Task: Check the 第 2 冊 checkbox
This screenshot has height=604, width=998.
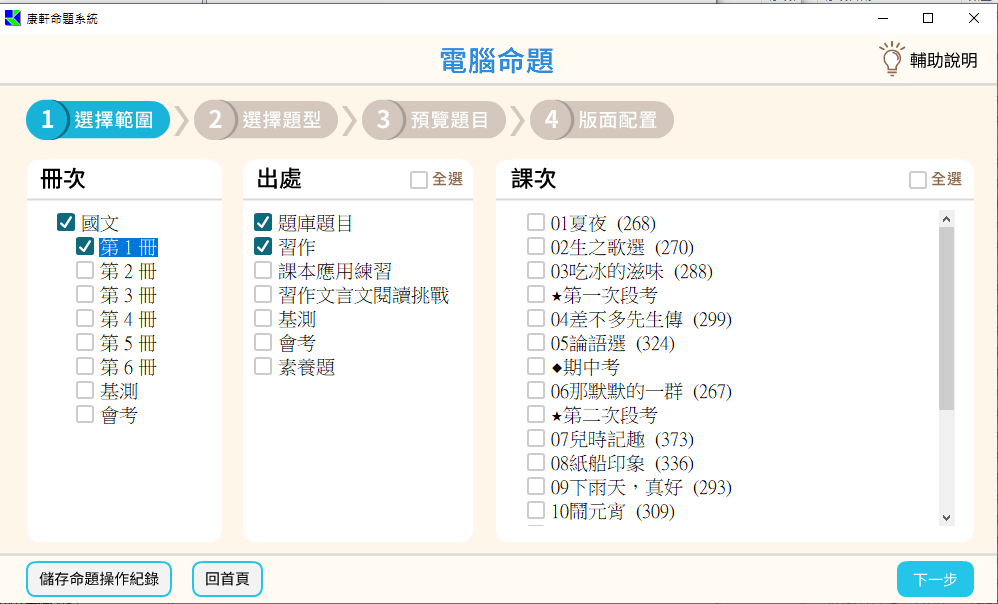Action: [85, 271]
